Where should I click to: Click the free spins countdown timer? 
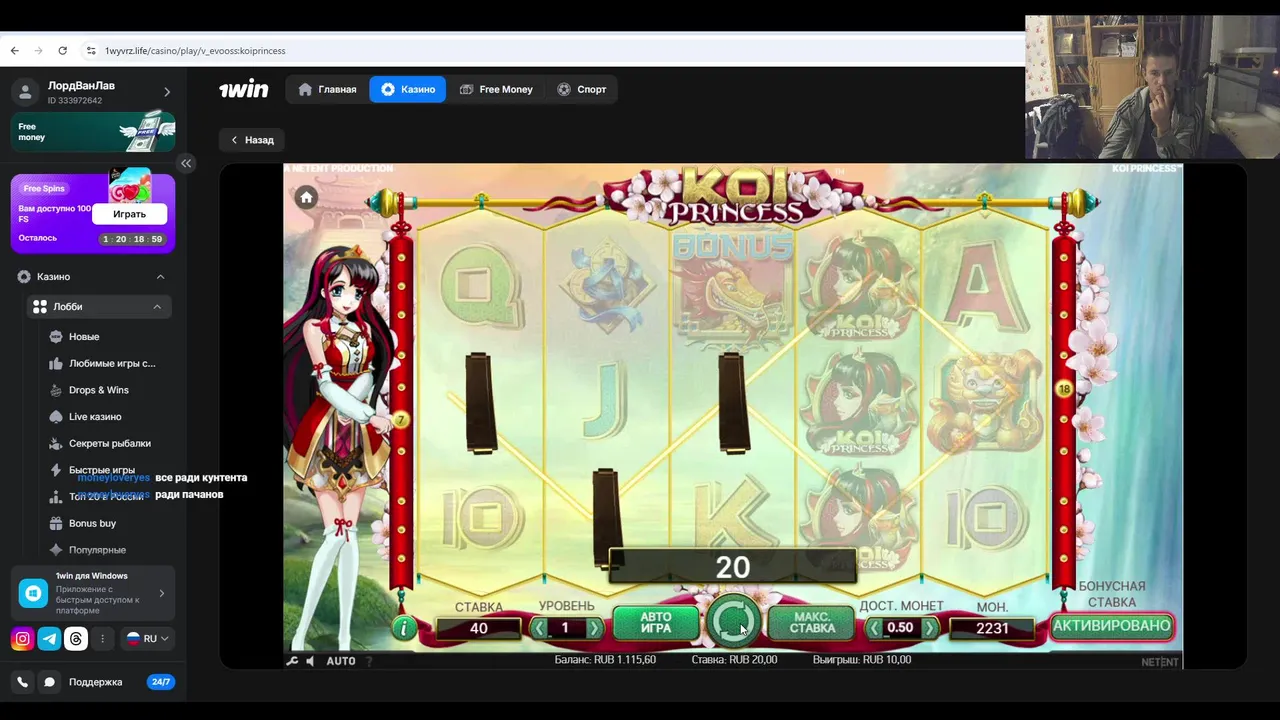coord(132,239)
